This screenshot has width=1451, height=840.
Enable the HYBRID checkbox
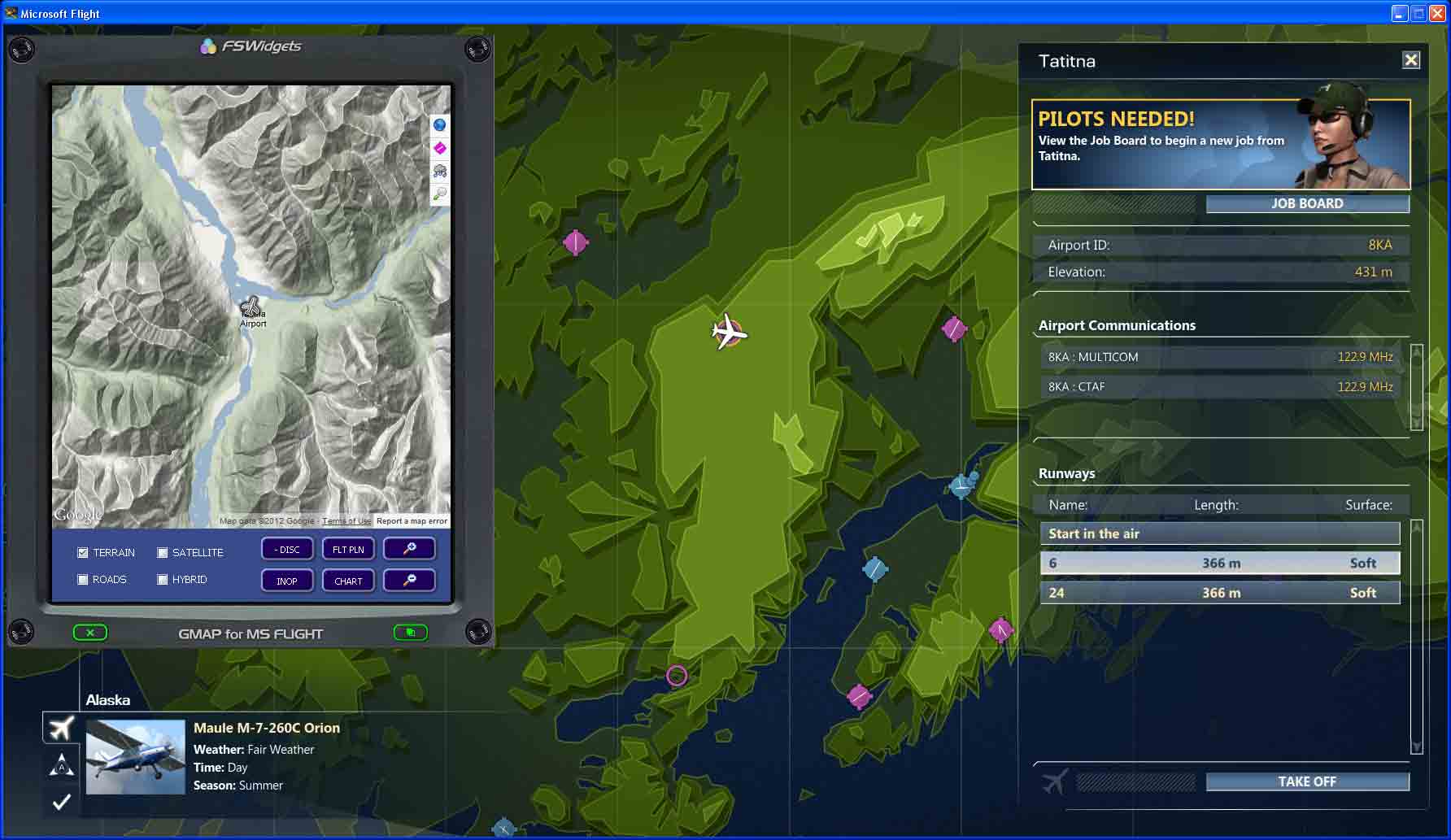(x=162, y=580)
